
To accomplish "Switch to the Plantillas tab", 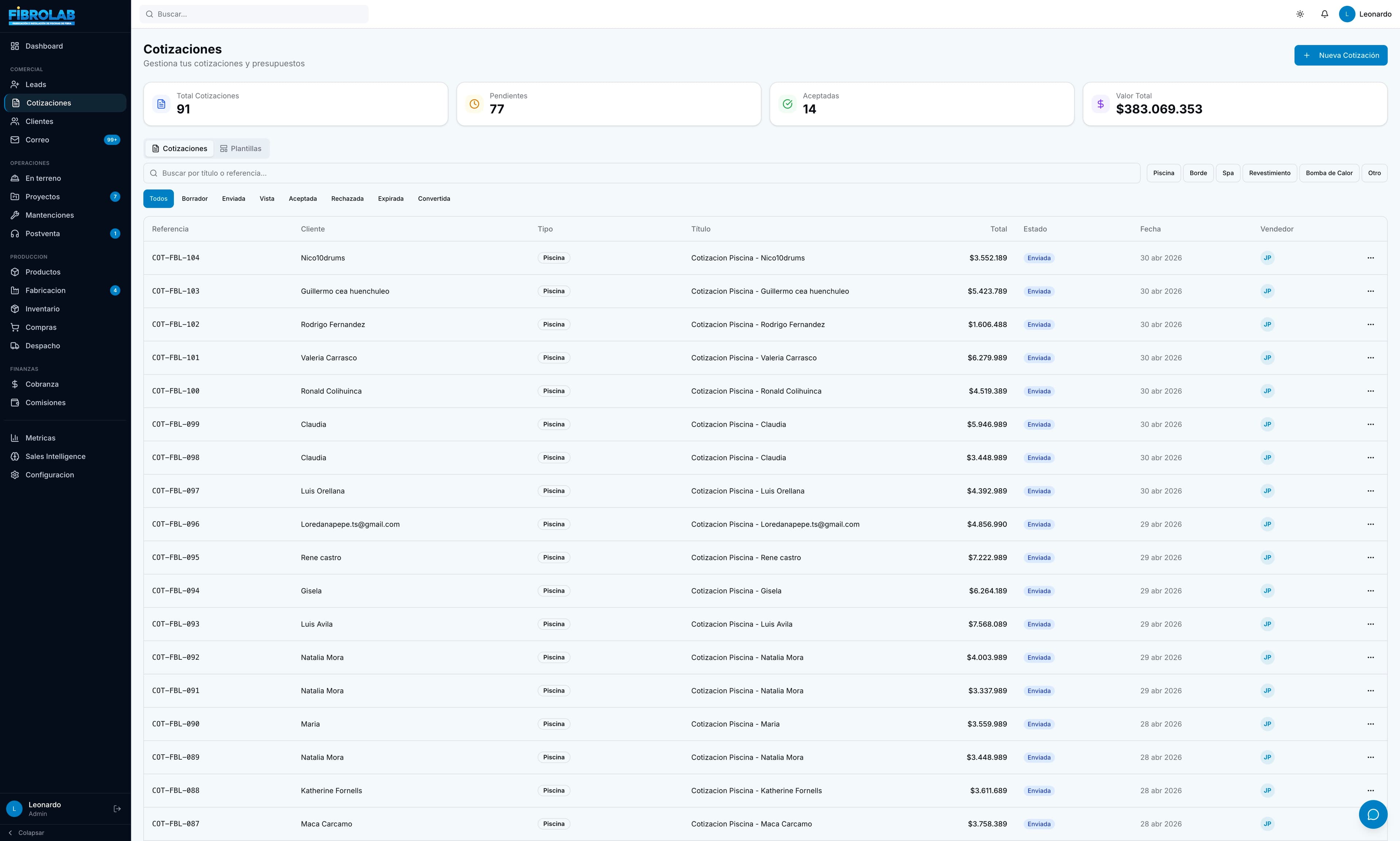I will [241, 148].
